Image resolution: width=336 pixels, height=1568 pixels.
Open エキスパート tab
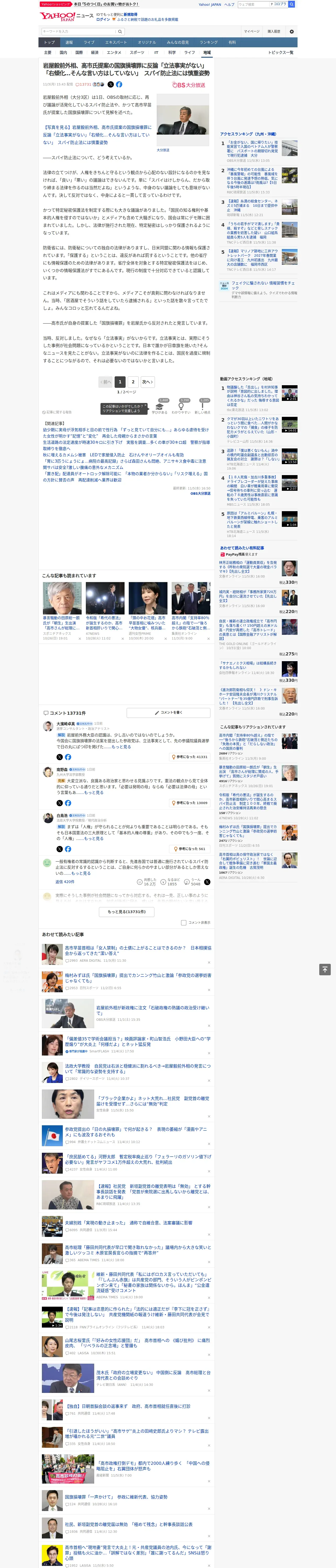116,42
